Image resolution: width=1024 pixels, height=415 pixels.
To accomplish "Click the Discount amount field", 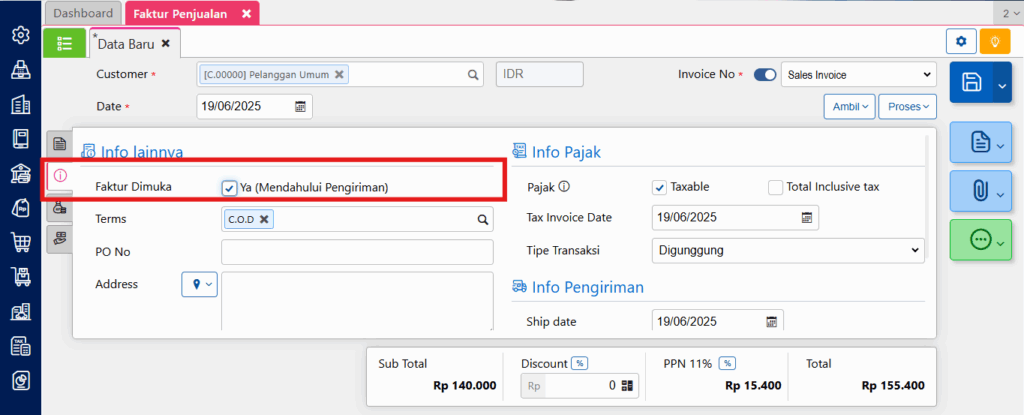I will (579, 386).
